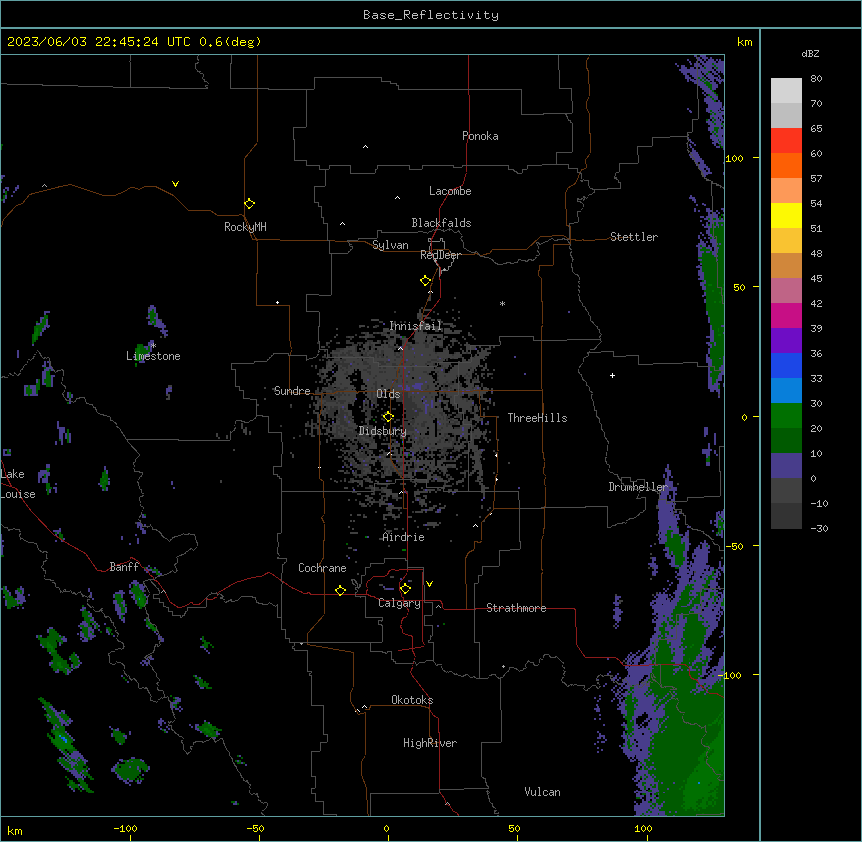Click the red 65 dBZ legend swatch
The width and height of the screenshot is (862, 842).
click(786, 141)
